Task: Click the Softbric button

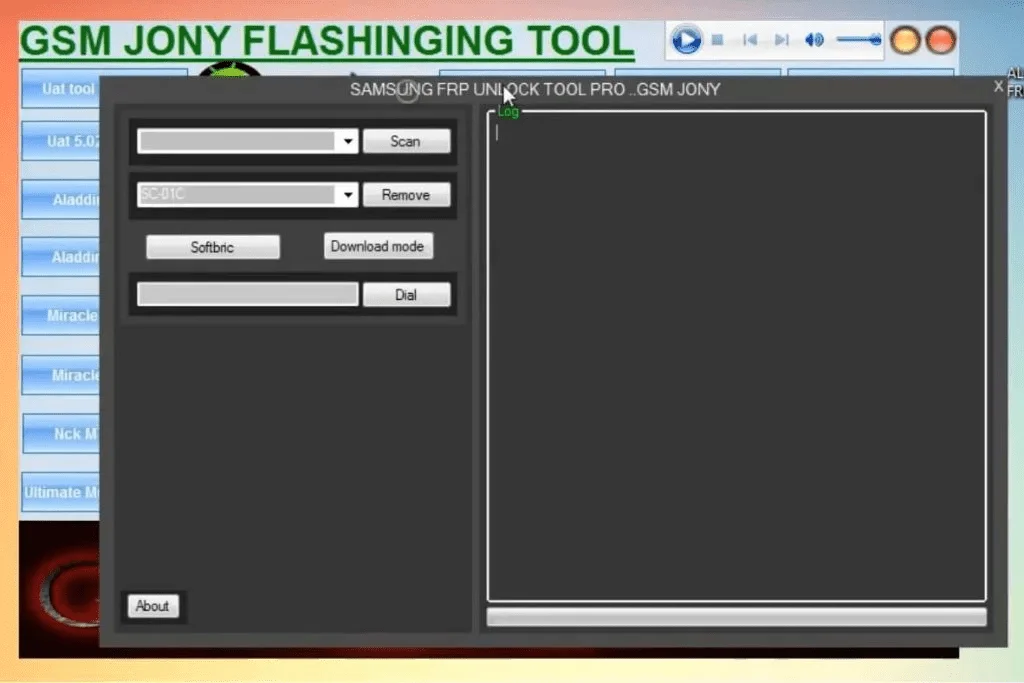Action: 213,247
